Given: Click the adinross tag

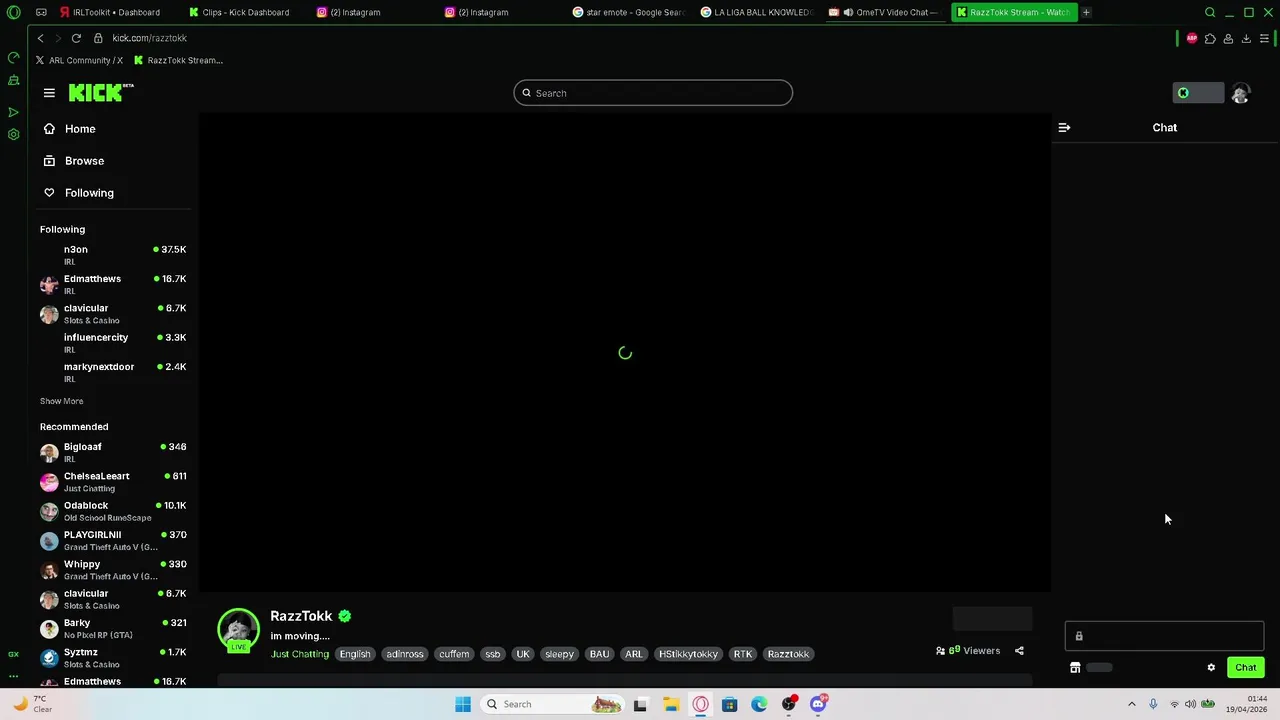Looking at the screenshot, I should 405,654.
